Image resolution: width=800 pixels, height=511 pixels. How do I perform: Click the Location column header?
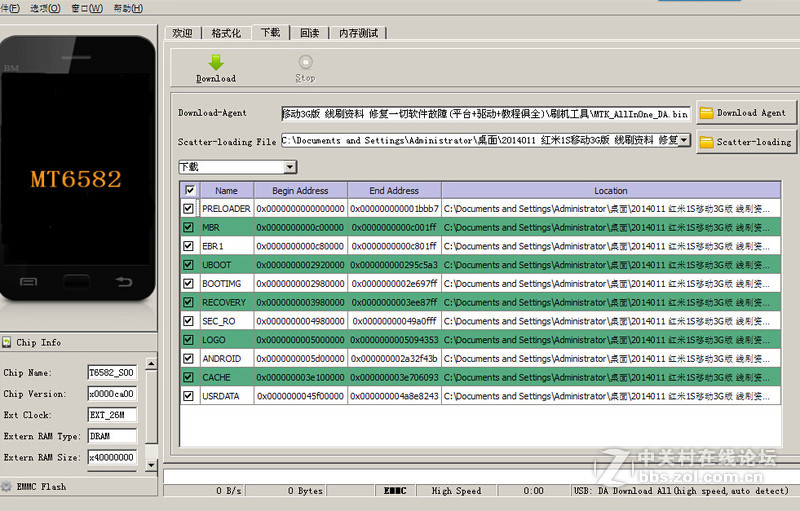[611, 190]
